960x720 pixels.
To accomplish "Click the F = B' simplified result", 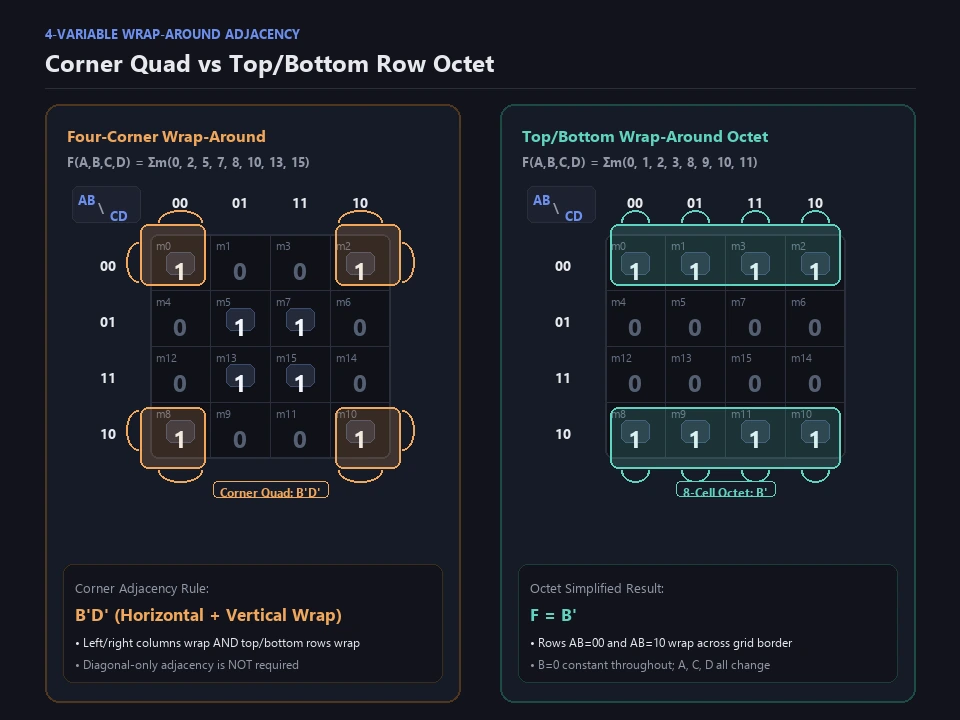I will point(553,615).
